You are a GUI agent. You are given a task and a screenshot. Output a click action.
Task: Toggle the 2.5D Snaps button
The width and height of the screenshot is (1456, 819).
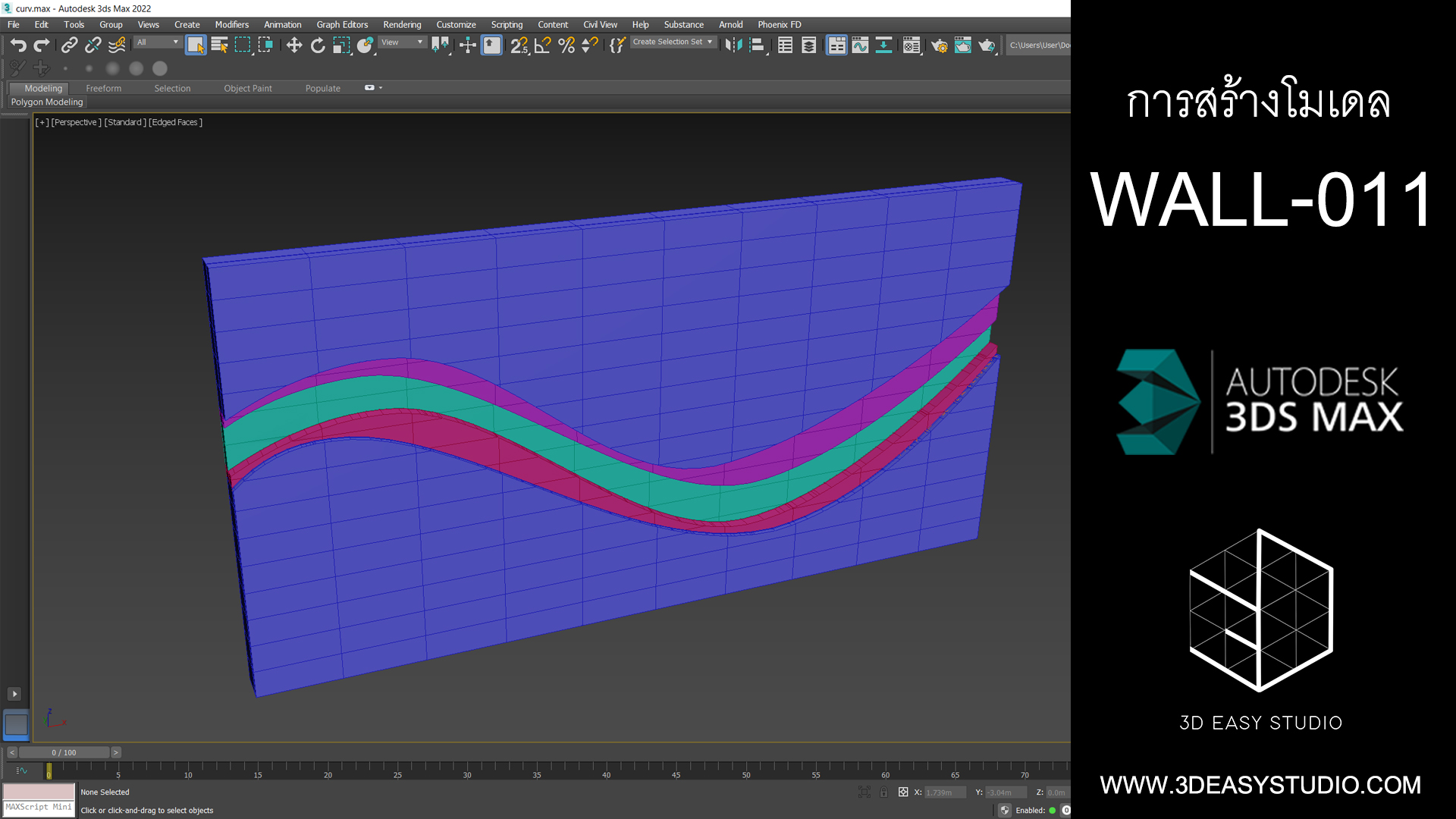tap(519, 45)
